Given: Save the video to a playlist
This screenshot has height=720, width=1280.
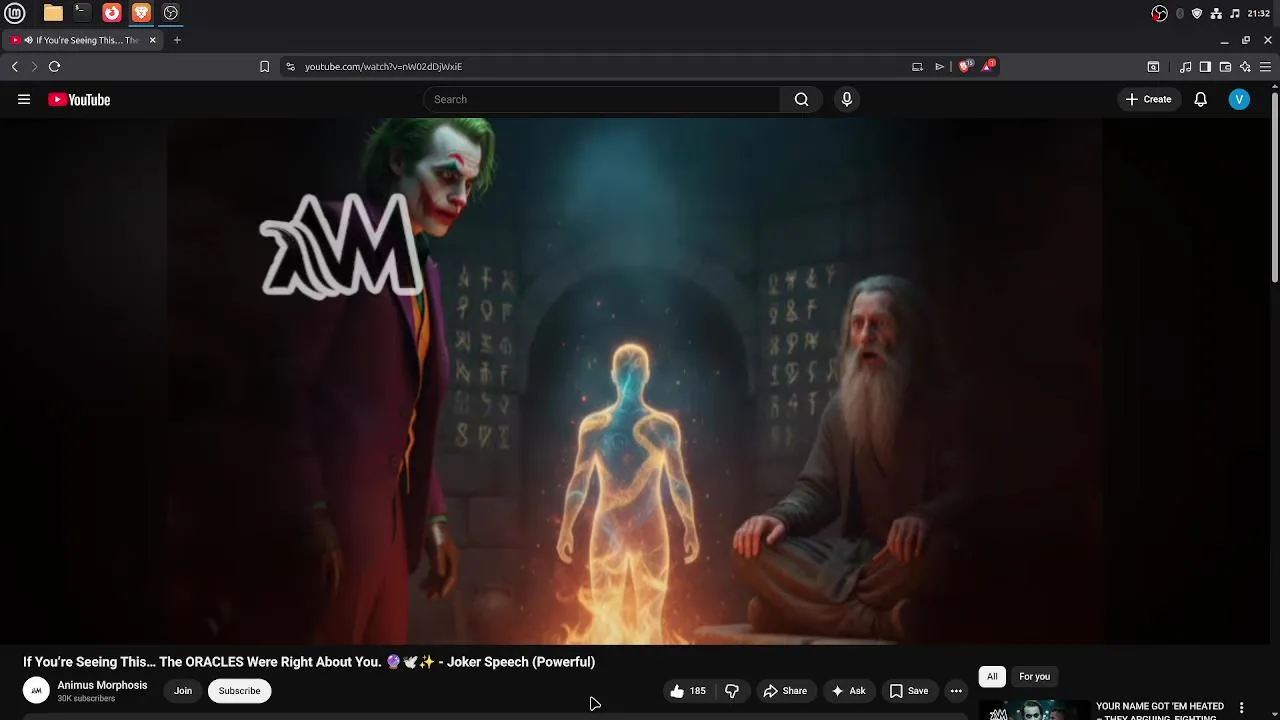Looking at the screenshot, I should tap(909, 691).
